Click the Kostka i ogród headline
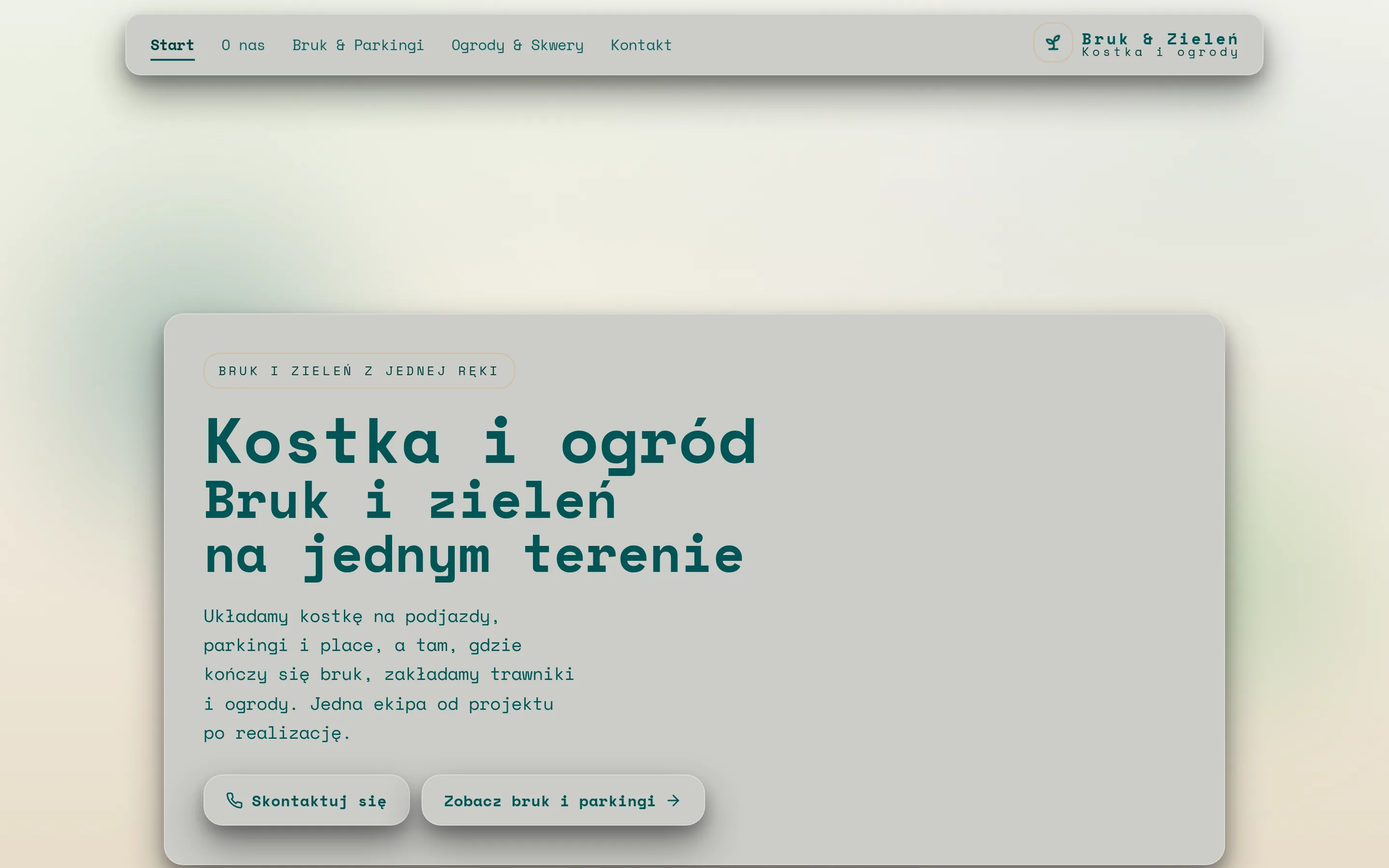 point(481,443)
